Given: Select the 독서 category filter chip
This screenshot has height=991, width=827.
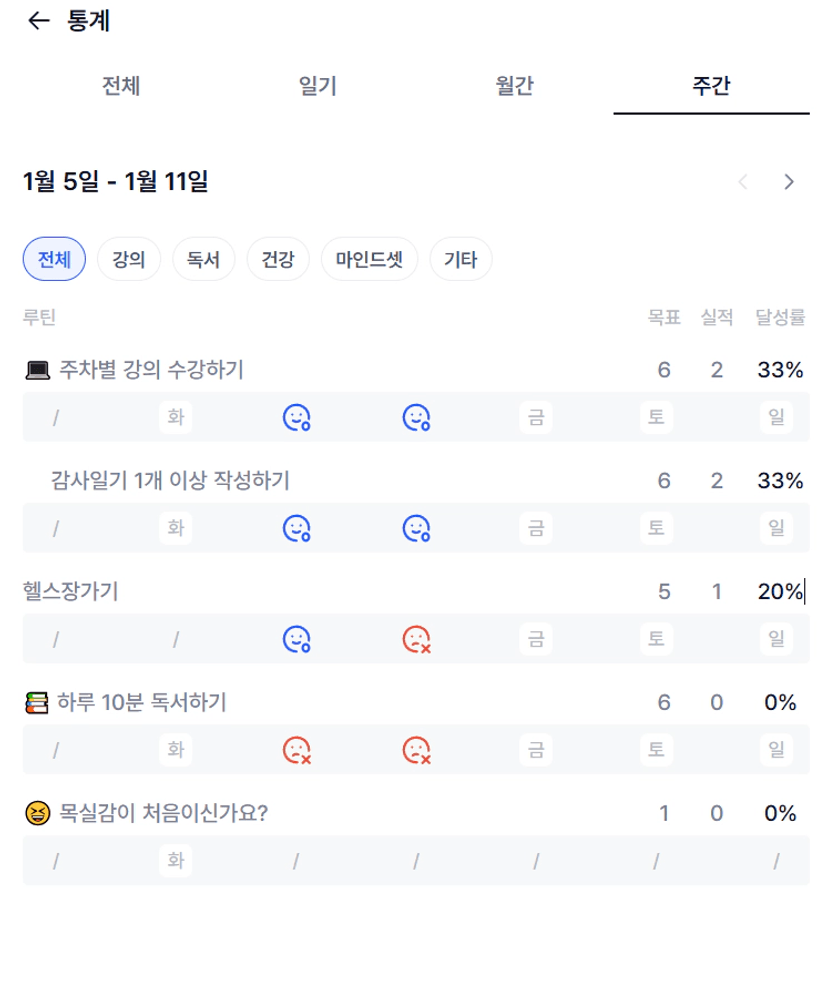Looking at the screenshot, I should pyautogui.click(x=204, y=261).
